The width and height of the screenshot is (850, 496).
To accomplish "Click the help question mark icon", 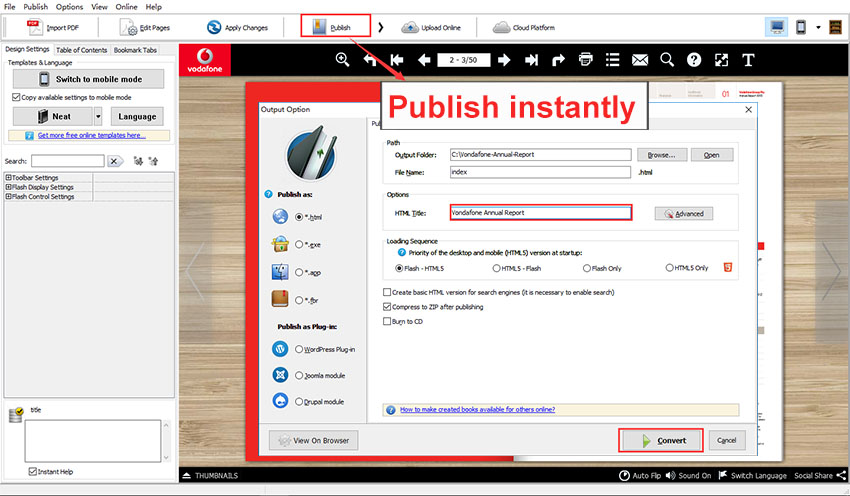I will pyautogui.click(x=694, y=60).
